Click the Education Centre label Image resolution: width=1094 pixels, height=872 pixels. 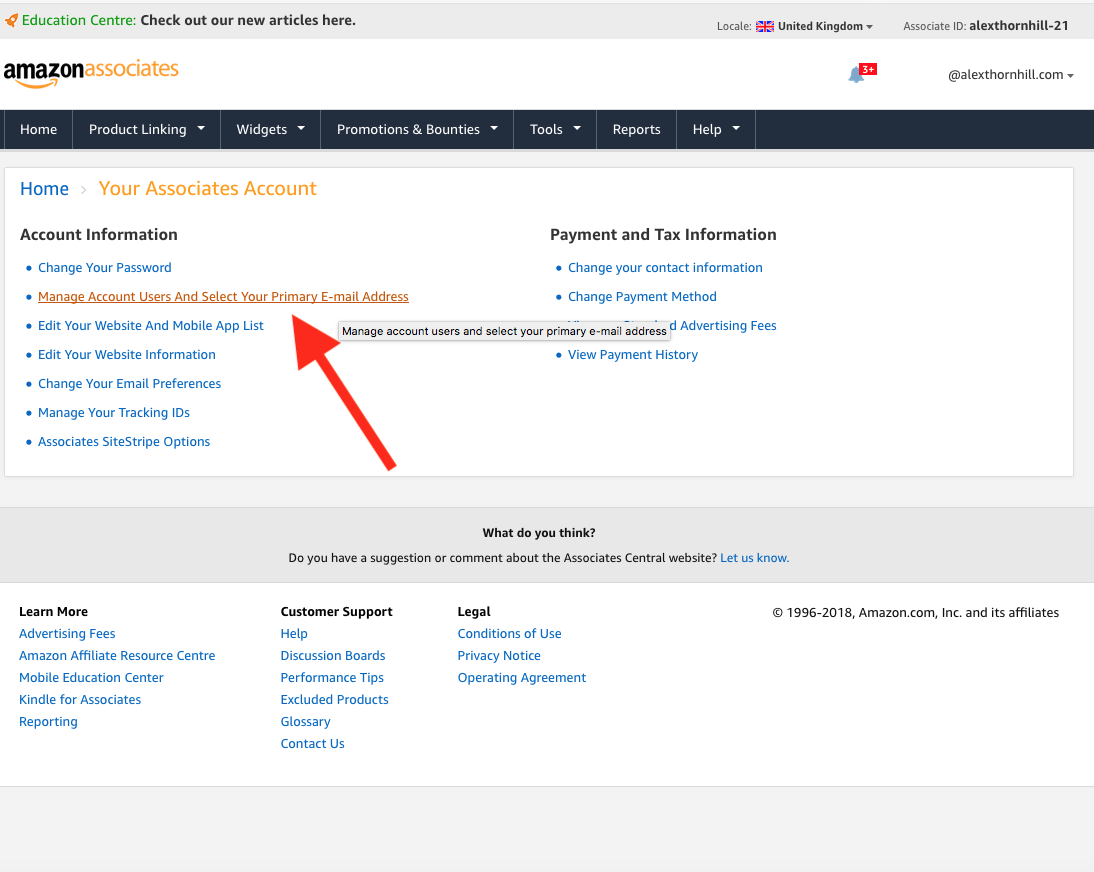pyautogui.click(x=79, y=20)
